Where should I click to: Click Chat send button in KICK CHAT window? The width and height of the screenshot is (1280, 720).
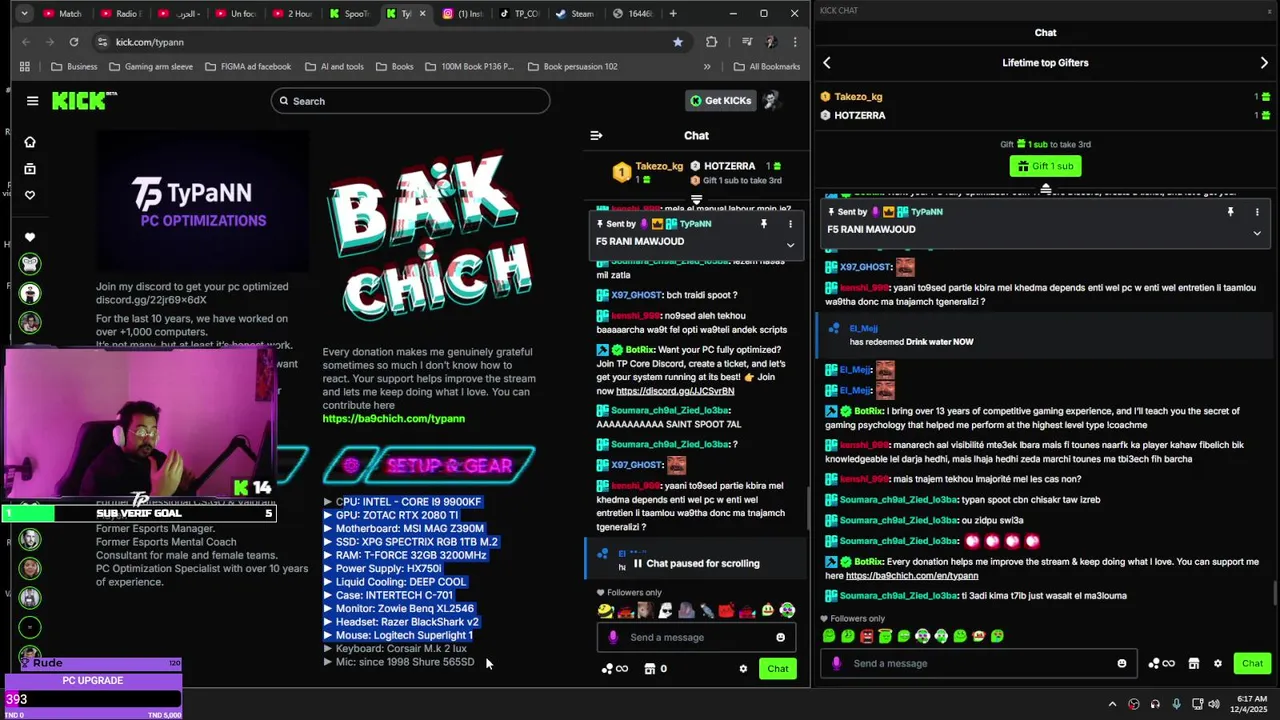[x=1252, y=663]
